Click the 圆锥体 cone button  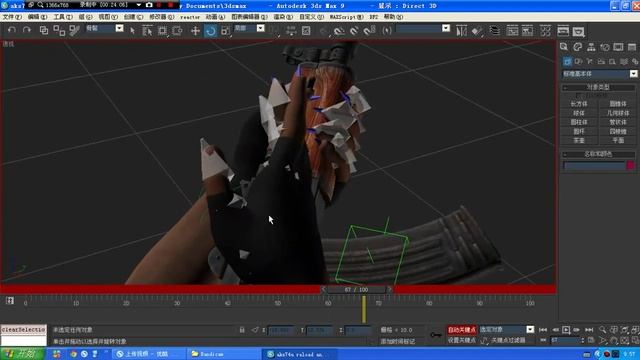618,104
